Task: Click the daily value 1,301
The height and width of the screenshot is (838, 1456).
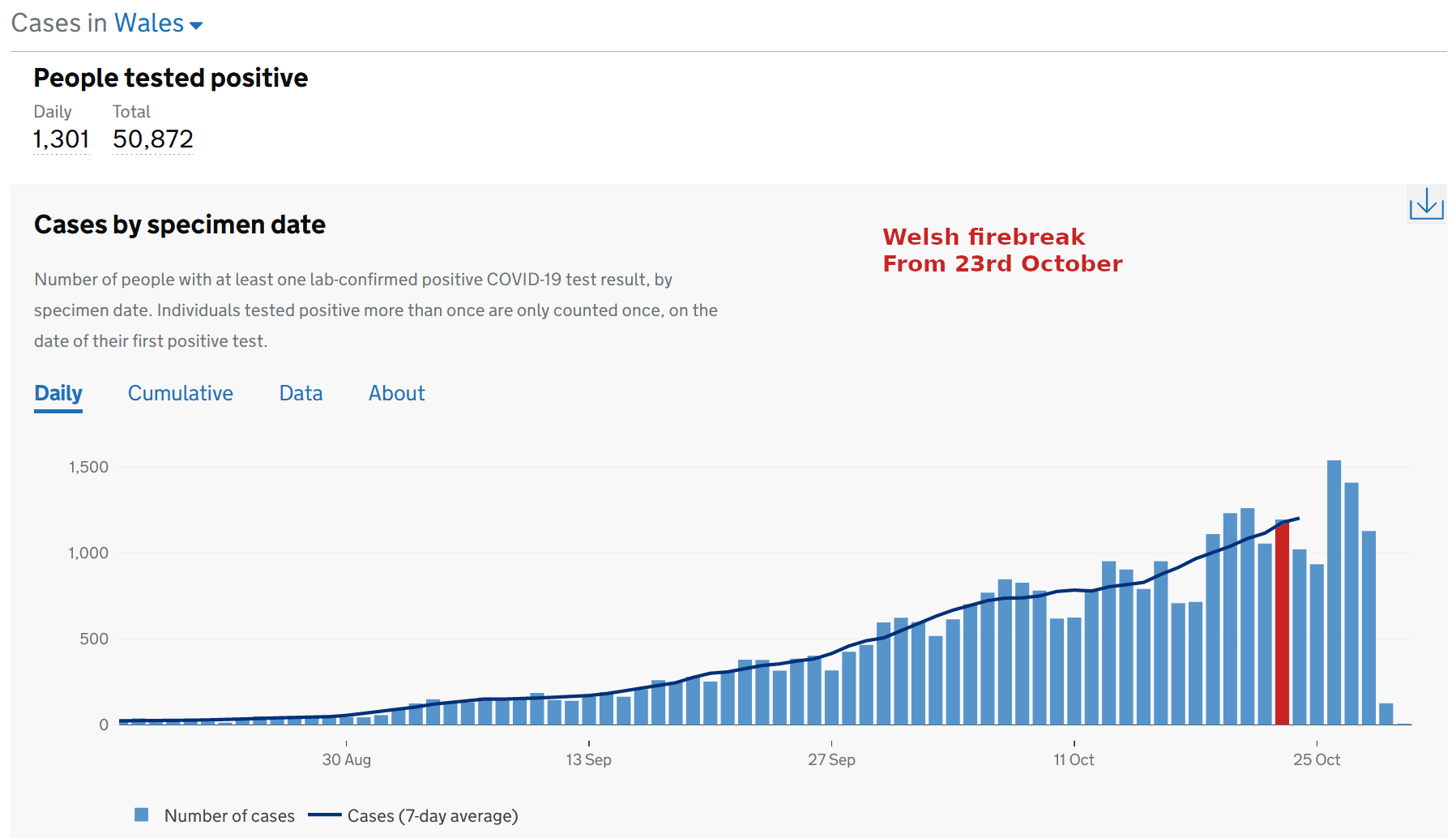Action: click(62, 139)
